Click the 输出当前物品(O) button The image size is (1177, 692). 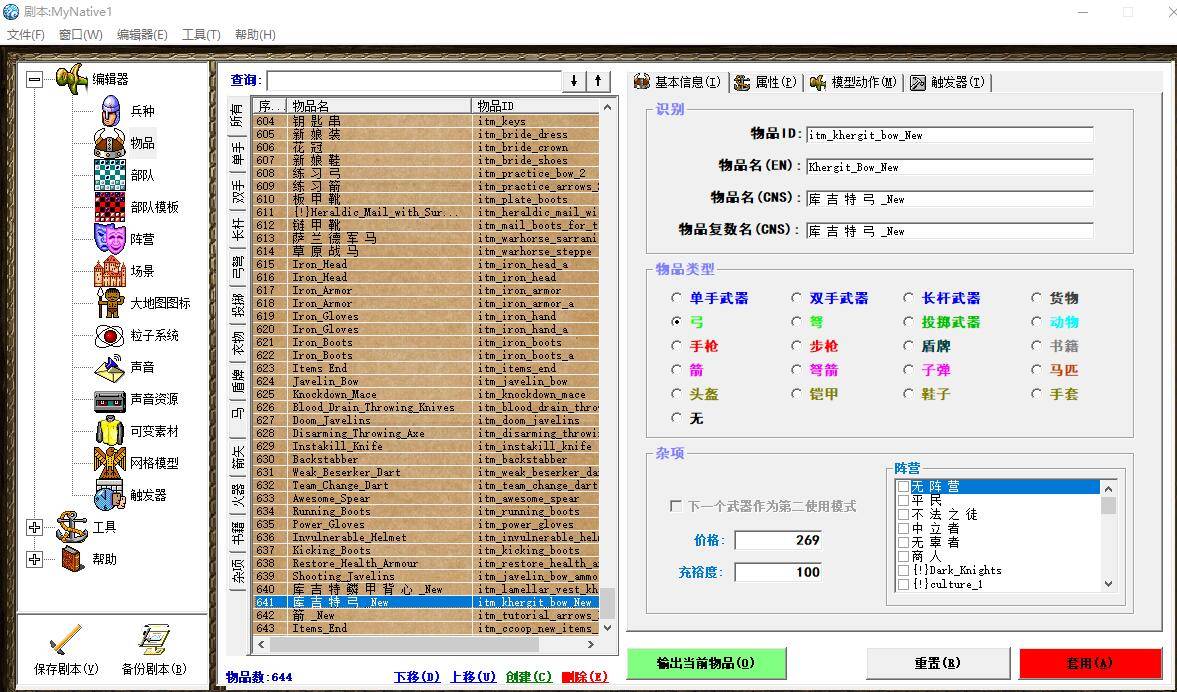[706, 663]
